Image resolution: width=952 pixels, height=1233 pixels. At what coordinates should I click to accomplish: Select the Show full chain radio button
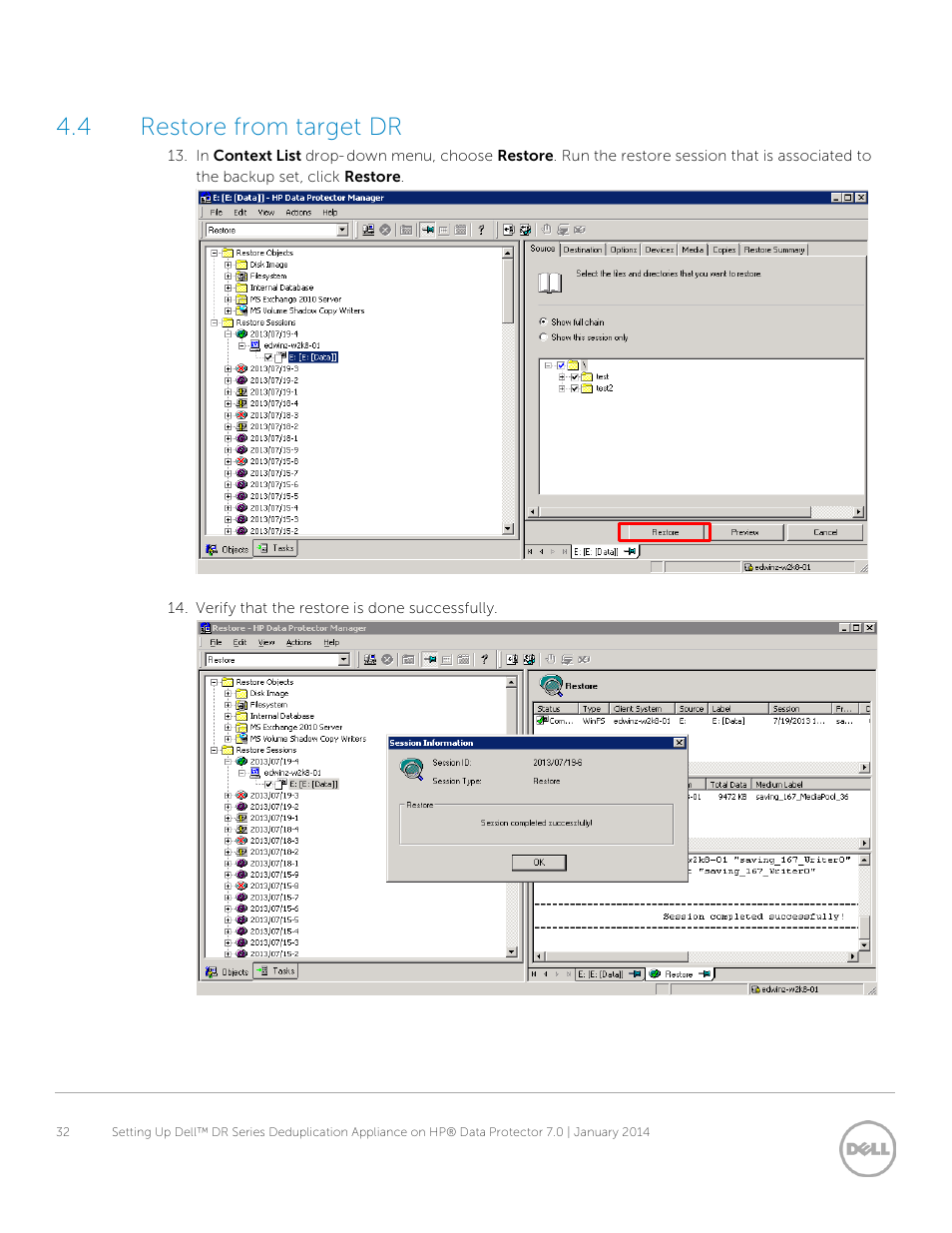click(x=543, y=321)
